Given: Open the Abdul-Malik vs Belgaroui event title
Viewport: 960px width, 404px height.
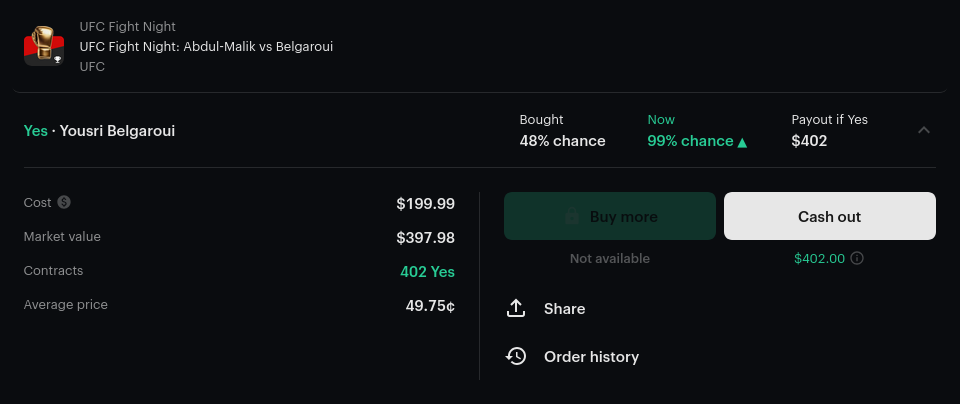Looking at the screenshot, I should (206, 46).
